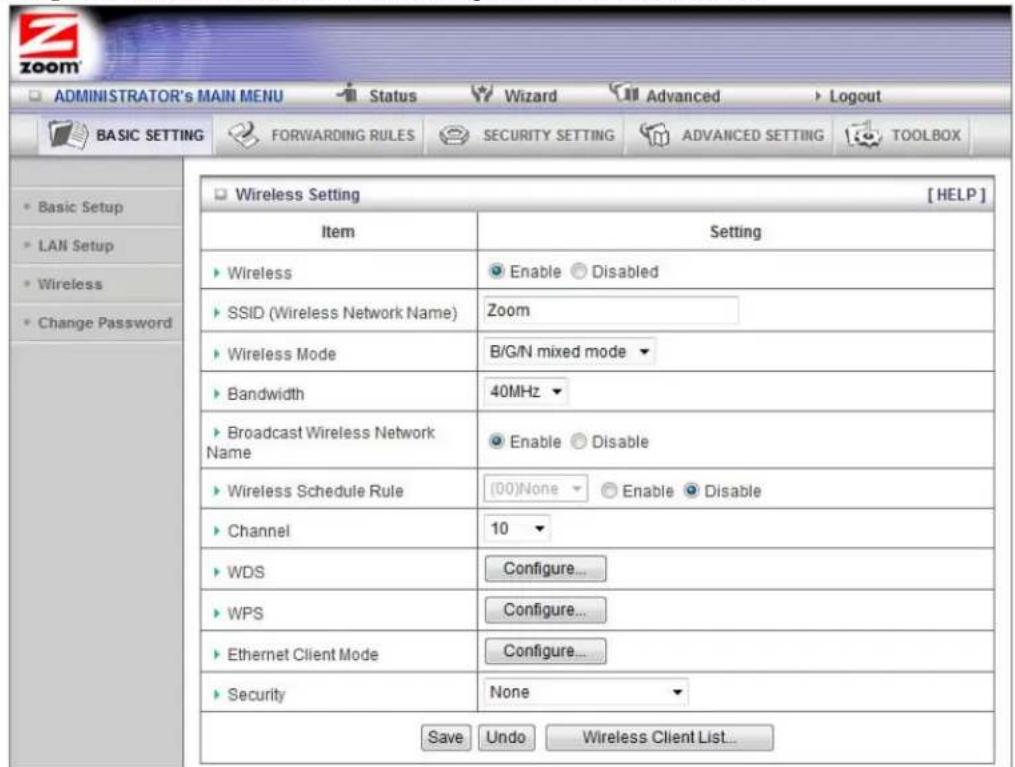Click the Undo button

click(506, 737)
